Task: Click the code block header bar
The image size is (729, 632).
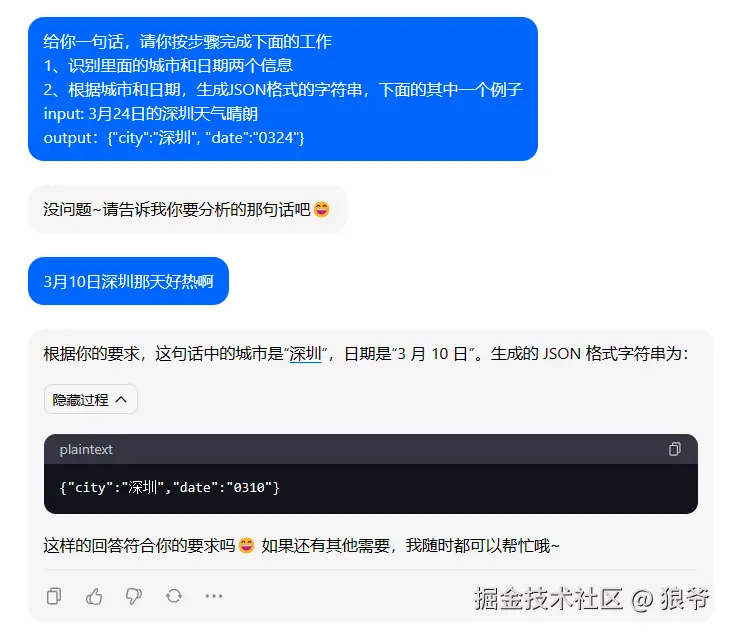Action: click(x=371, y=449)
